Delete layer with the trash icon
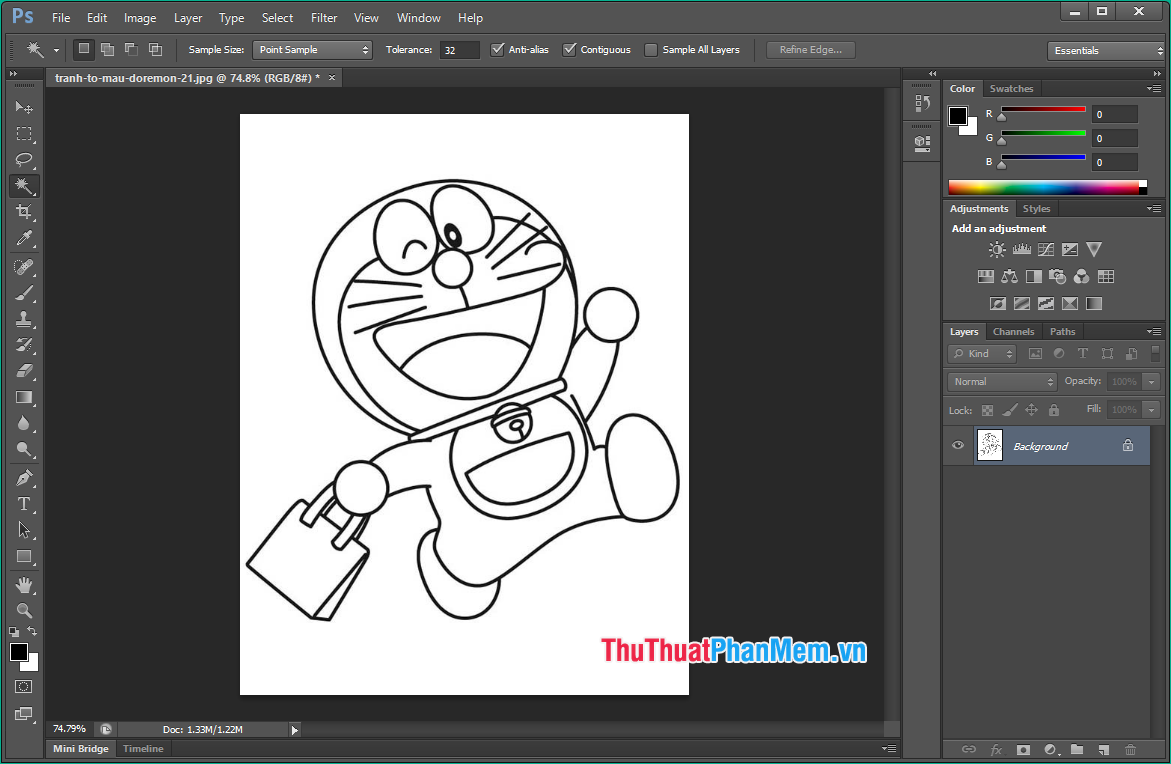 [x=1131, y=749]
